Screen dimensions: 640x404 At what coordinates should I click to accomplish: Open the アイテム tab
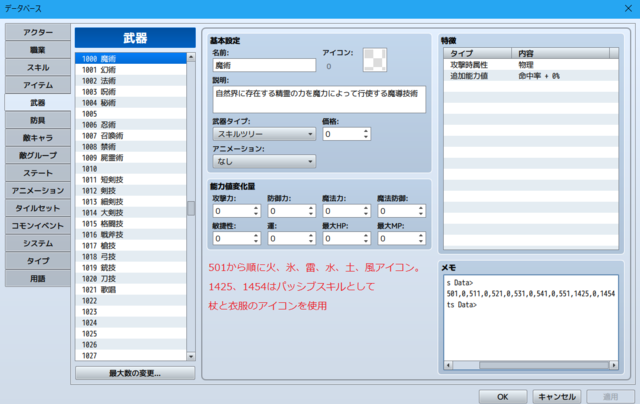pos(38,85)
